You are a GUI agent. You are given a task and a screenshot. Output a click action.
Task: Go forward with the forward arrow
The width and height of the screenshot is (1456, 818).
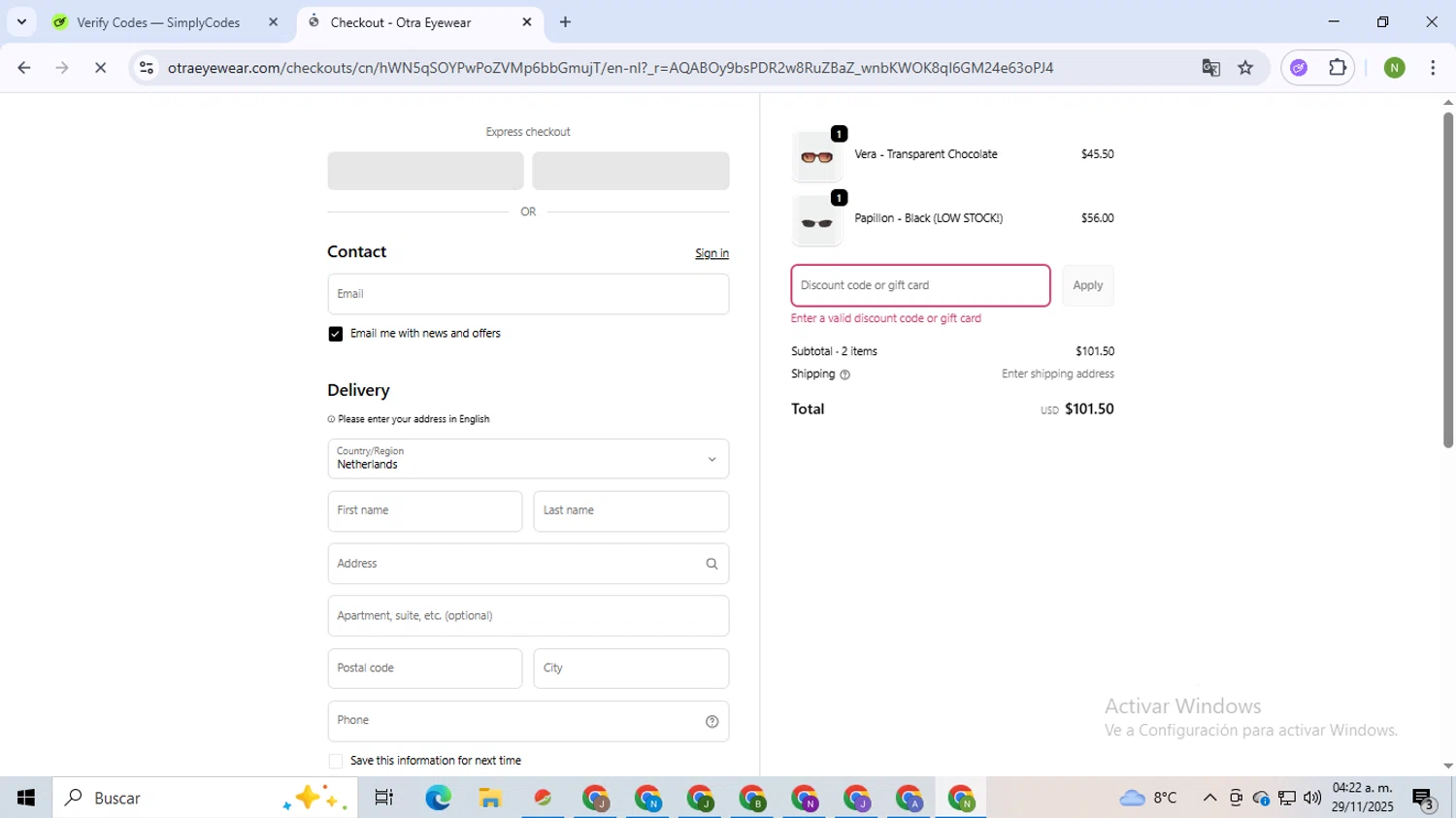pyautogui.click(x=62, y=68)
